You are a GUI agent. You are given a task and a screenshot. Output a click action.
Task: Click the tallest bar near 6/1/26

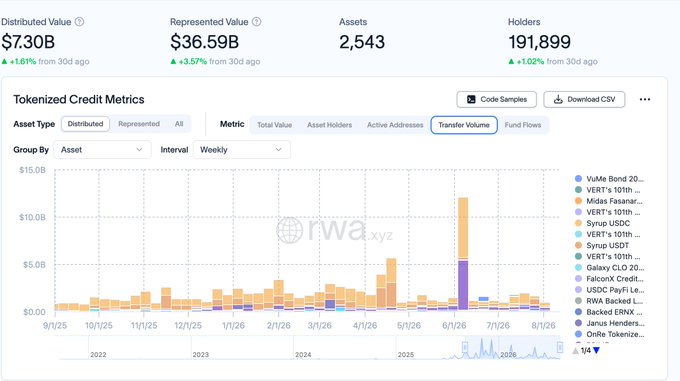[463, 254]
